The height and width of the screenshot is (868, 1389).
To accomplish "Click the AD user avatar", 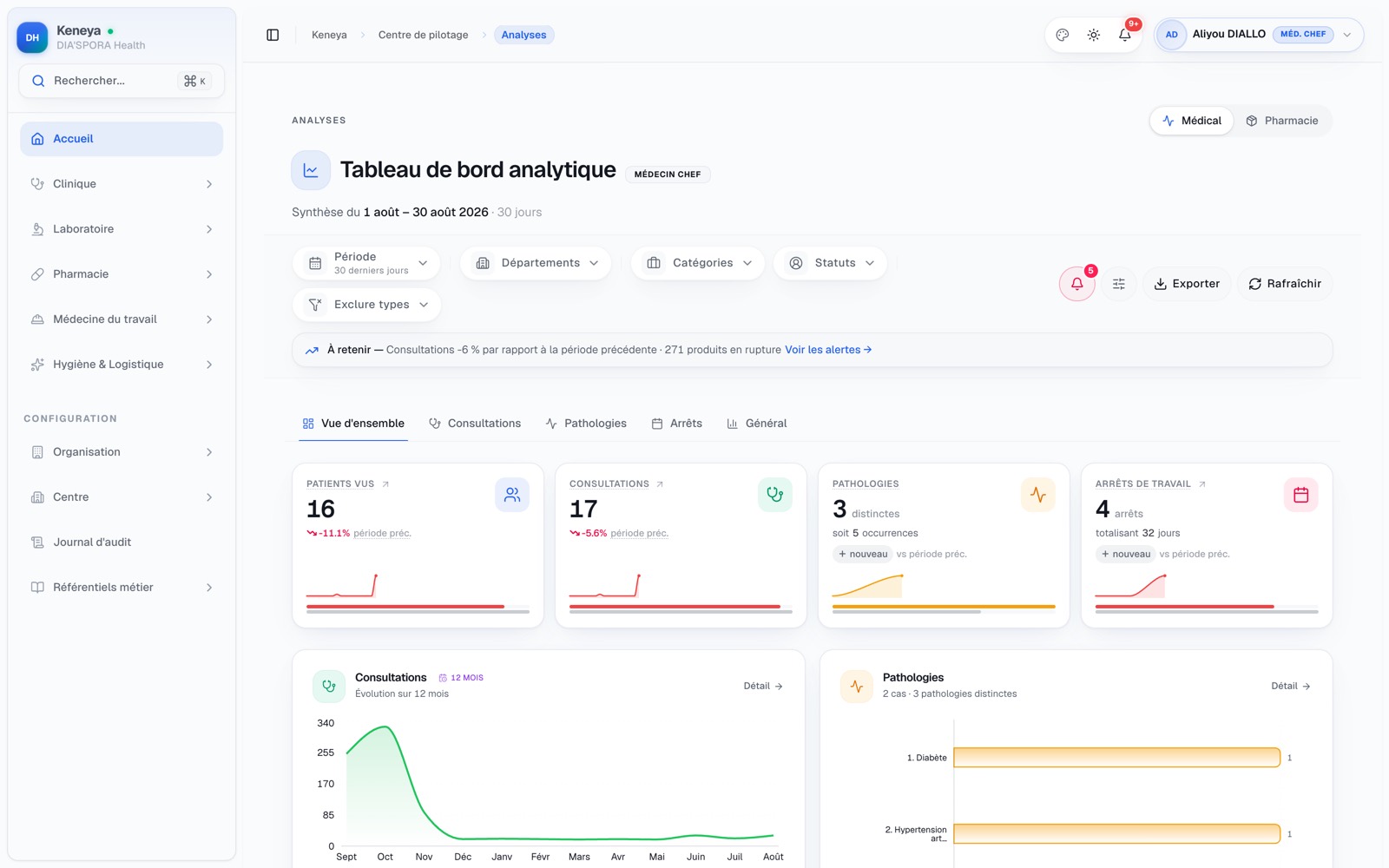I will tap(1172, 35).
